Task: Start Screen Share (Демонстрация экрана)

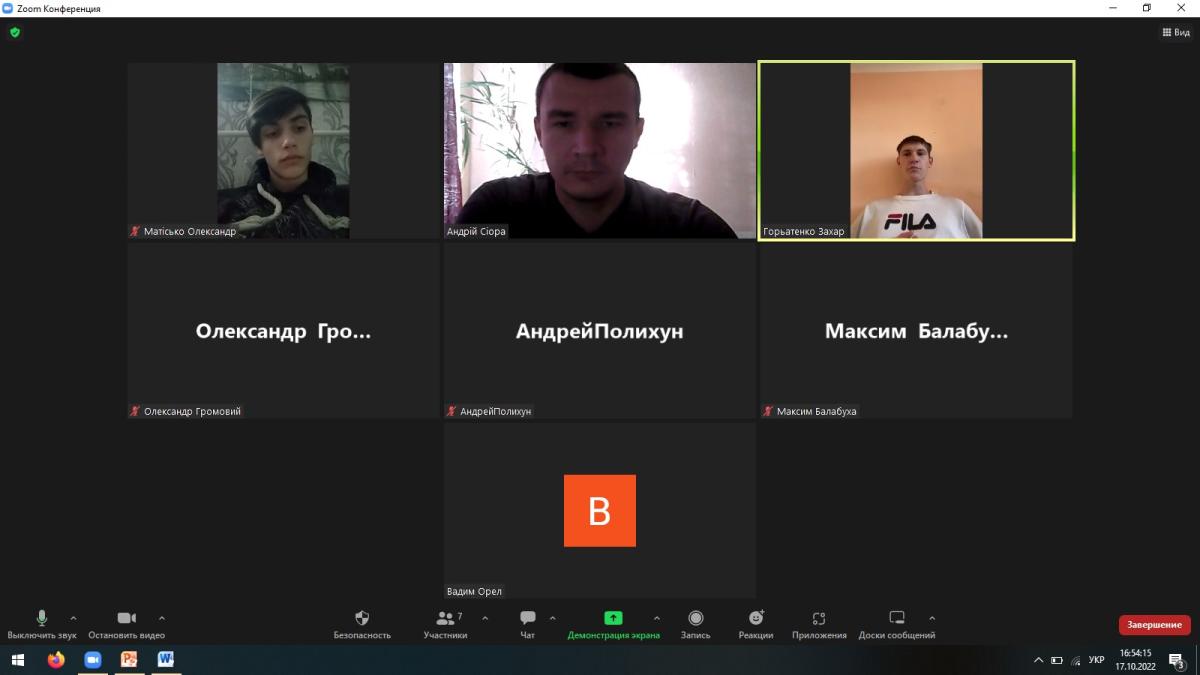Action: pos(613,619)
